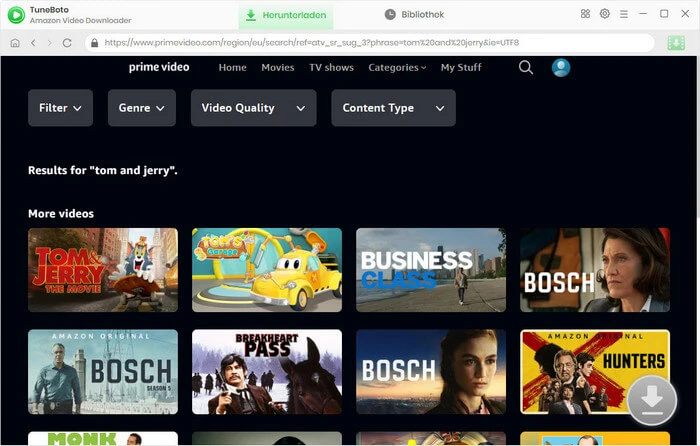Open Bosch Season 5 thumbnail
Screen dimensions: 700x446
(103, 372)
